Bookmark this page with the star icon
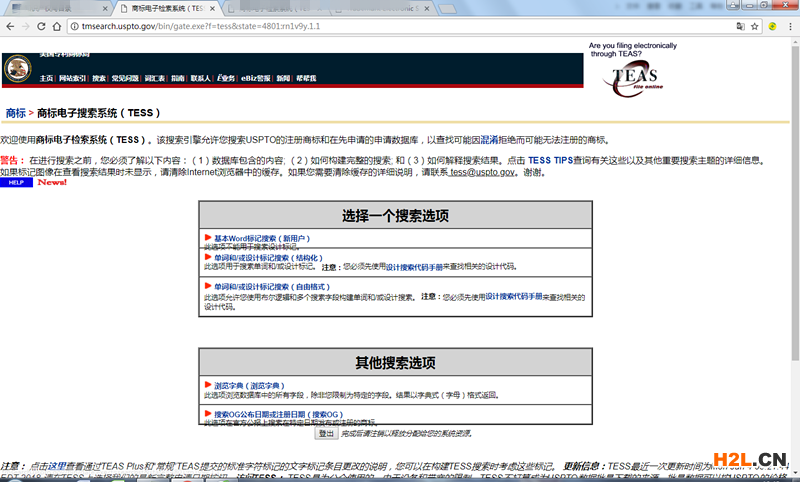This screenshot has width=800, height=482. (755, 27)
